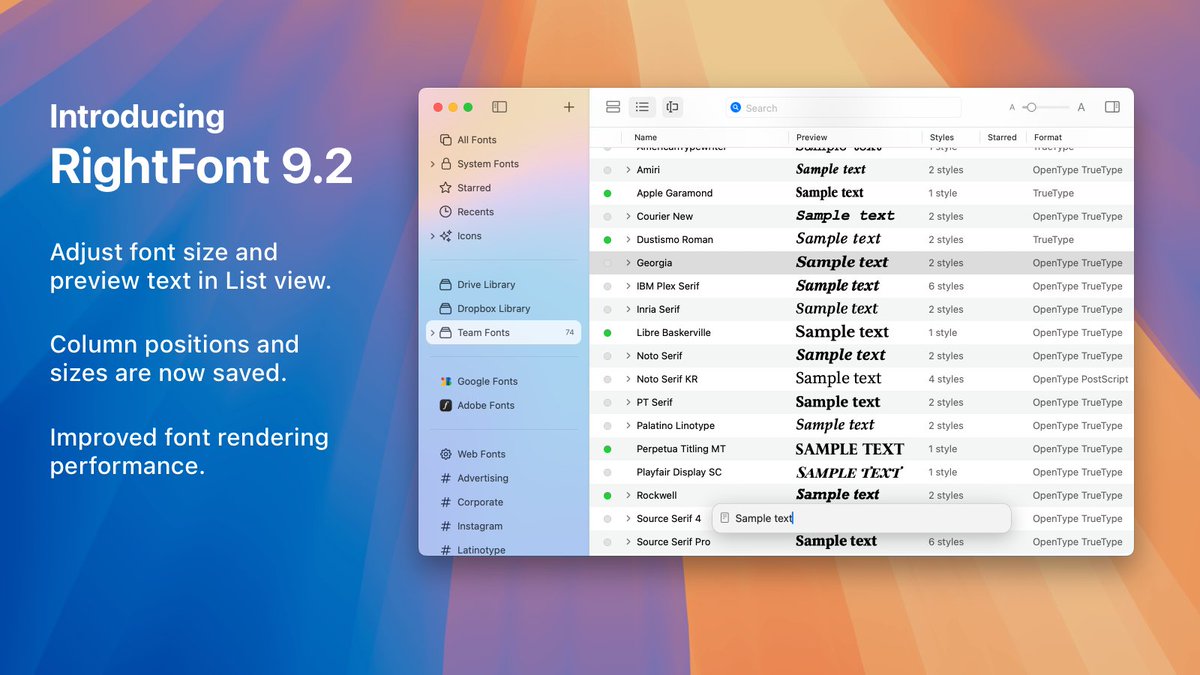The width and height of the screenshot is (1200, 675).
Task: Deactivate Perpetua Titling MT via its green dot
Action: pyautogui.click(x=607, y=449)
